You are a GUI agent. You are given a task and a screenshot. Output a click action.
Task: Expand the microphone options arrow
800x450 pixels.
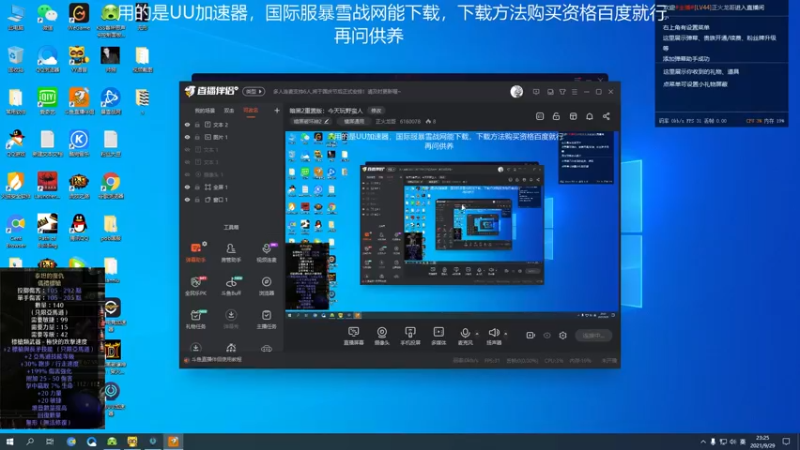tap(477, 334)
